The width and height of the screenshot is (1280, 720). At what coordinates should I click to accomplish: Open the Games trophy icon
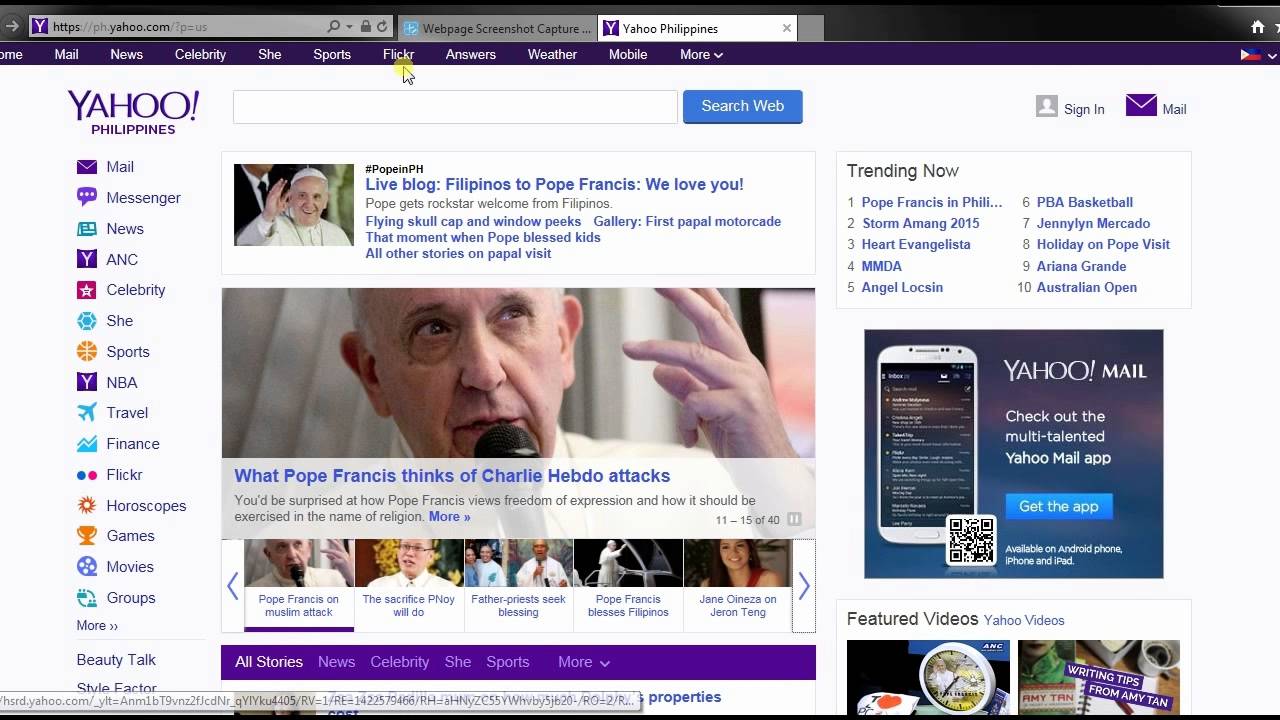[x=87, y=536]
